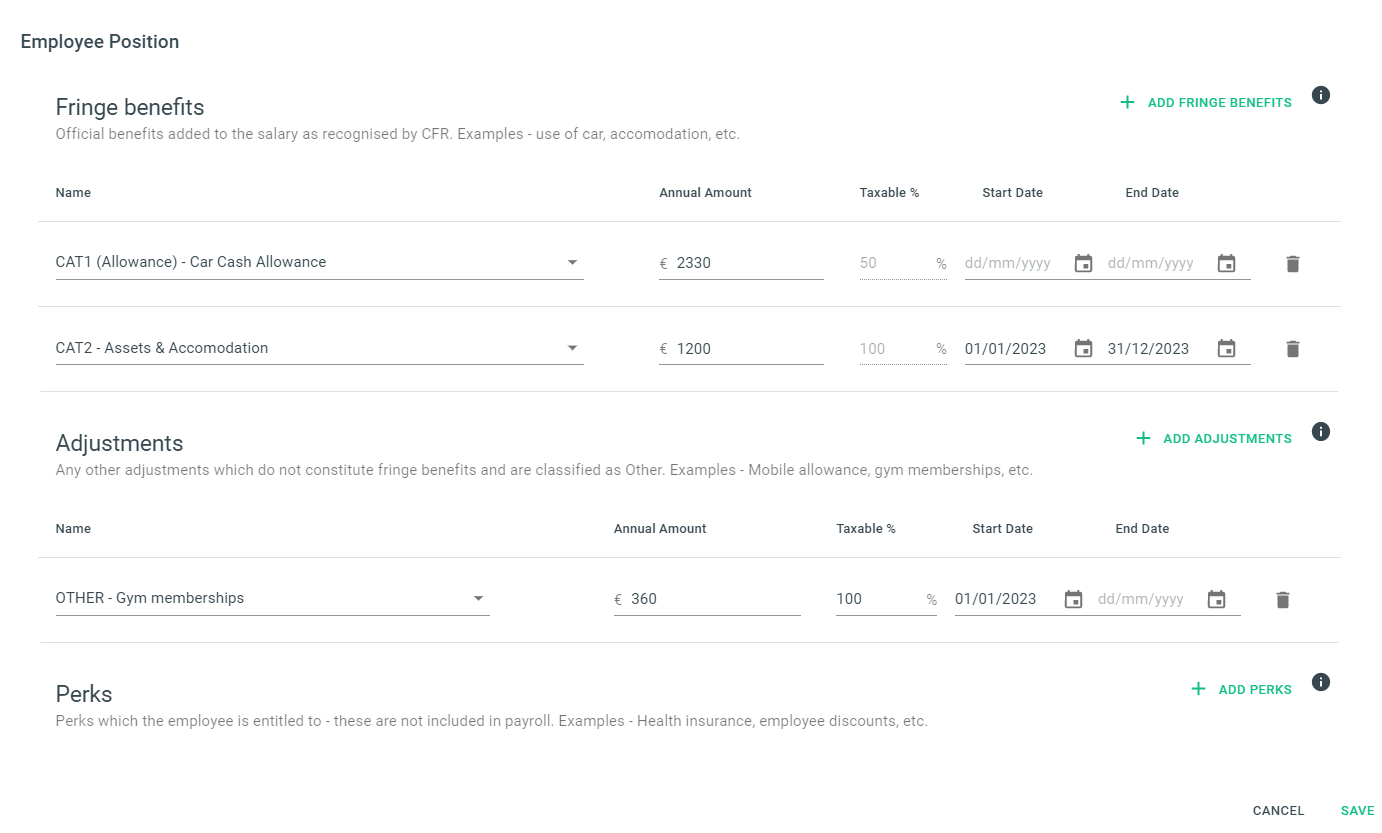Image resolution: width=1382 pixels, height=833 pixels.
Task: Cancel the employee position form
Action: click(x=1278, y=811)
